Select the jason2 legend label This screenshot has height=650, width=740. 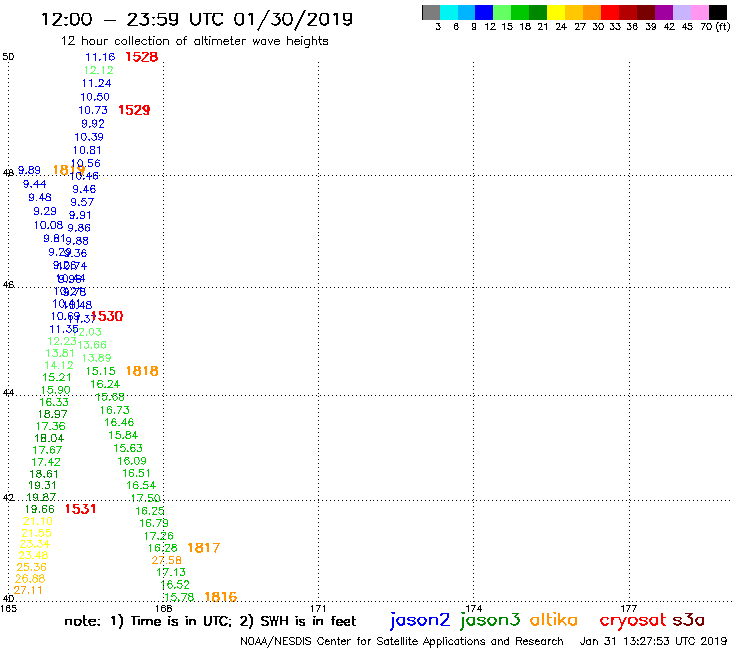pyautogui.click(x=420, y=620)
